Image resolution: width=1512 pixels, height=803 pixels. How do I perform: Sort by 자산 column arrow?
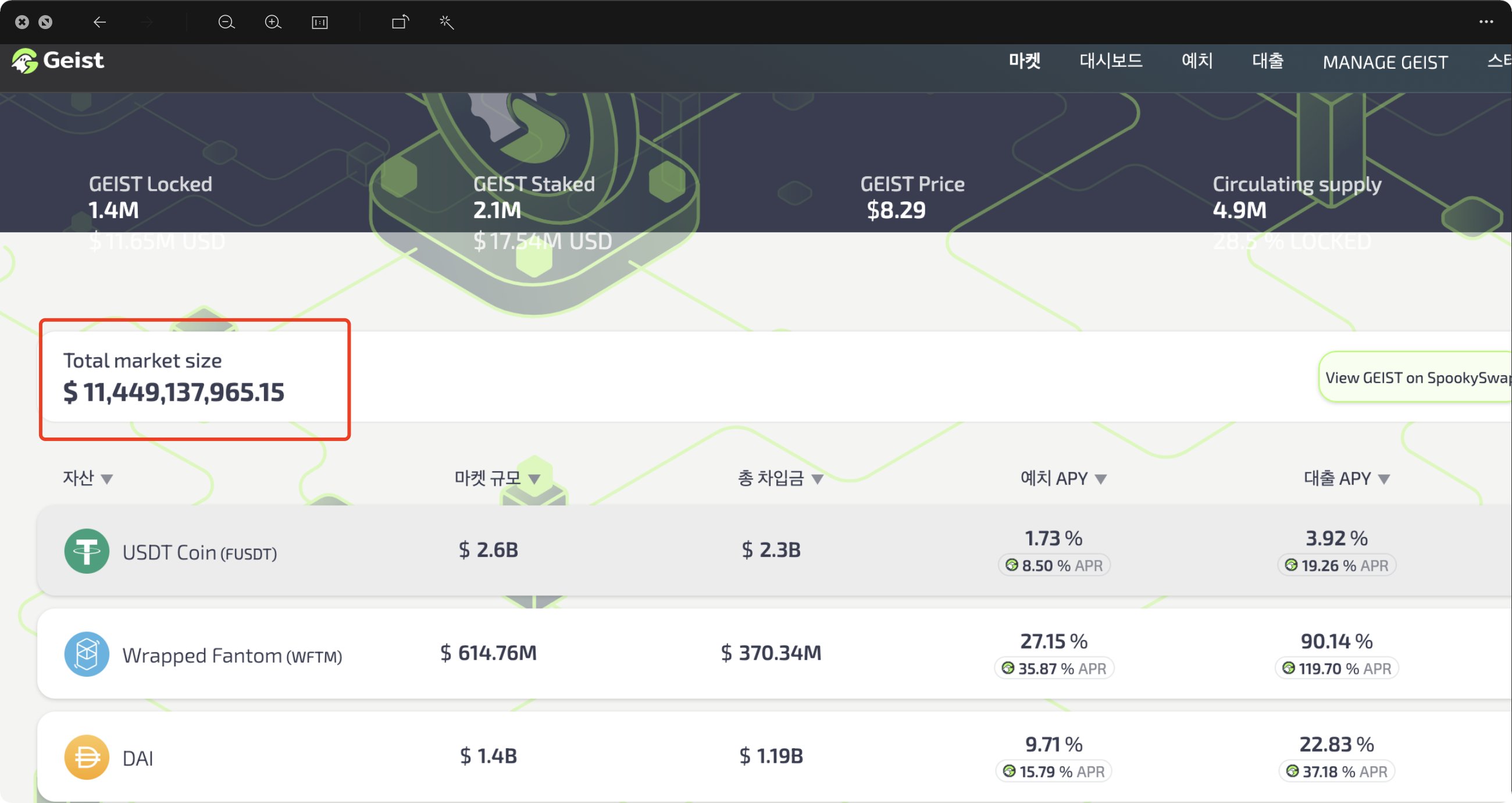point(107,479)
